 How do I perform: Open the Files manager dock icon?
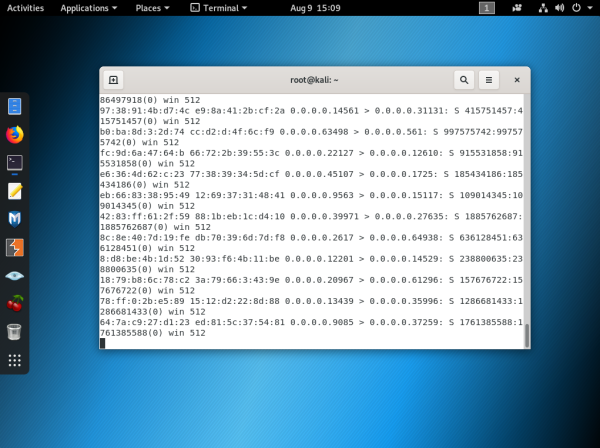pyautogui.click(x=14, y=106)
